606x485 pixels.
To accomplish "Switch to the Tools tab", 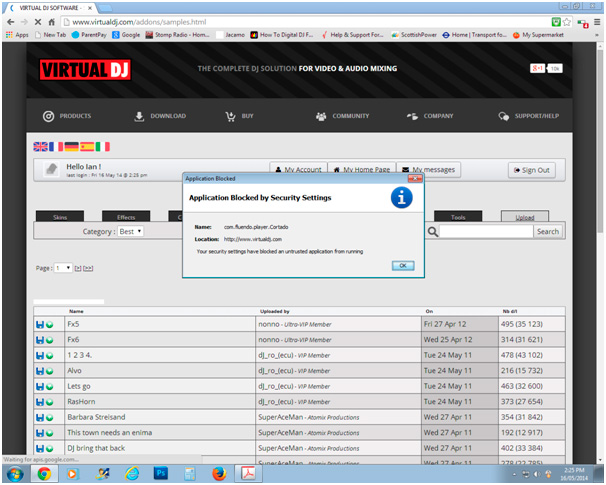I will (x=458, y=217).
